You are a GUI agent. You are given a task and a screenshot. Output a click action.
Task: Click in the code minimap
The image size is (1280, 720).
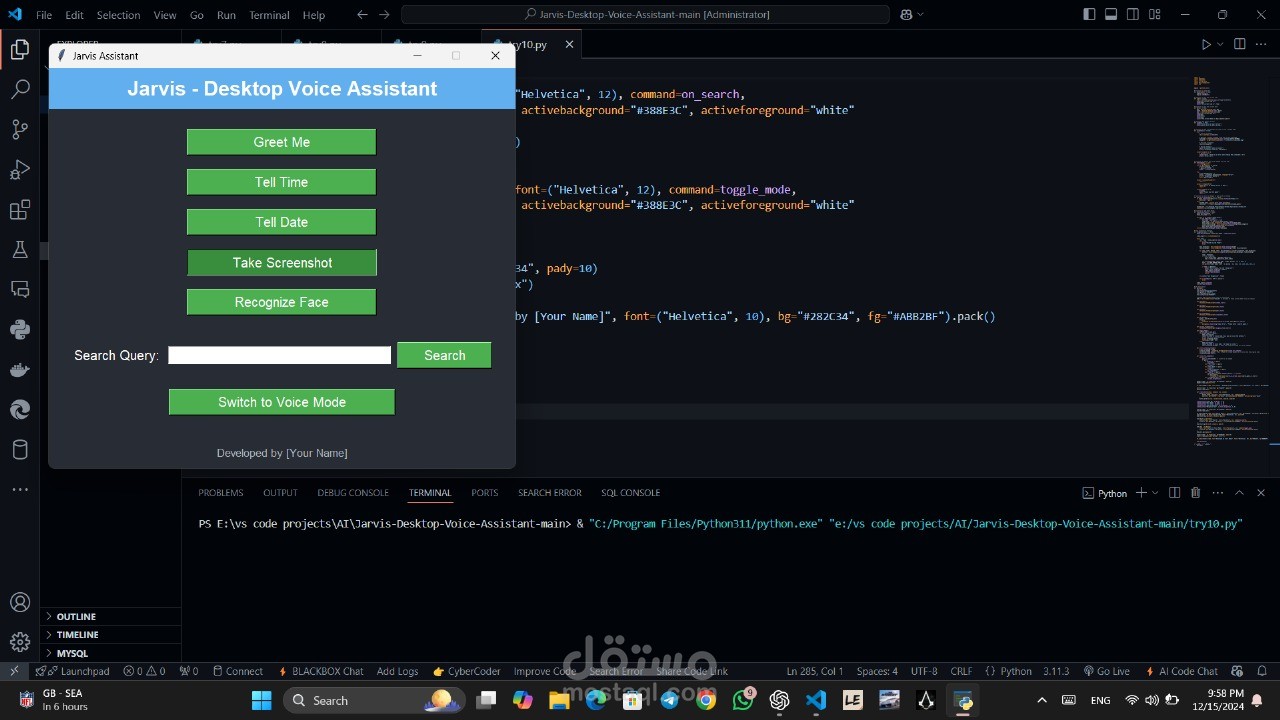click(x=1229, y=250)
